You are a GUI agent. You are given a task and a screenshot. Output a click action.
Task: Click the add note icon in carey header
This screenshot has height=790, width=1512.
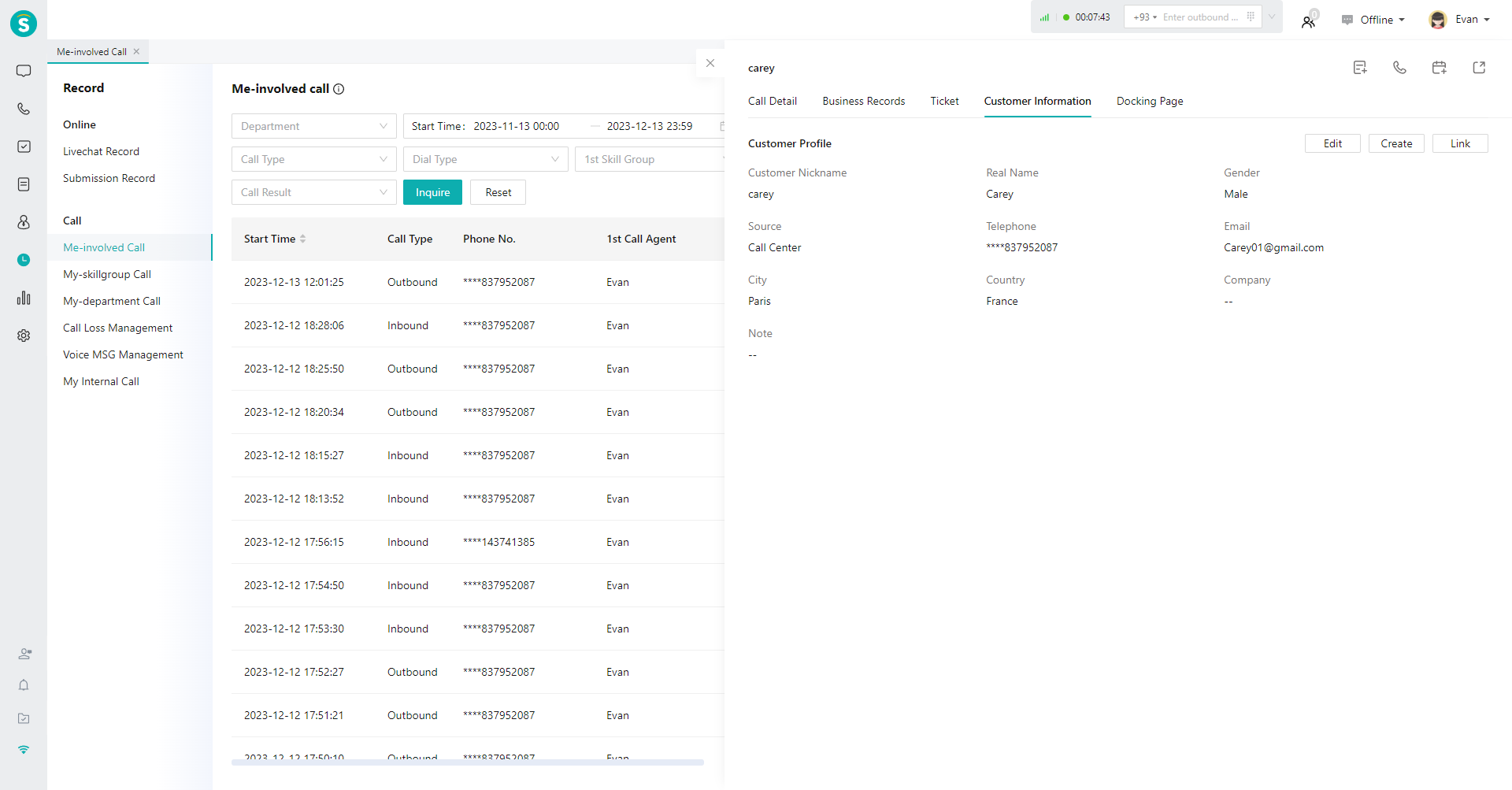pos(1360,68)
